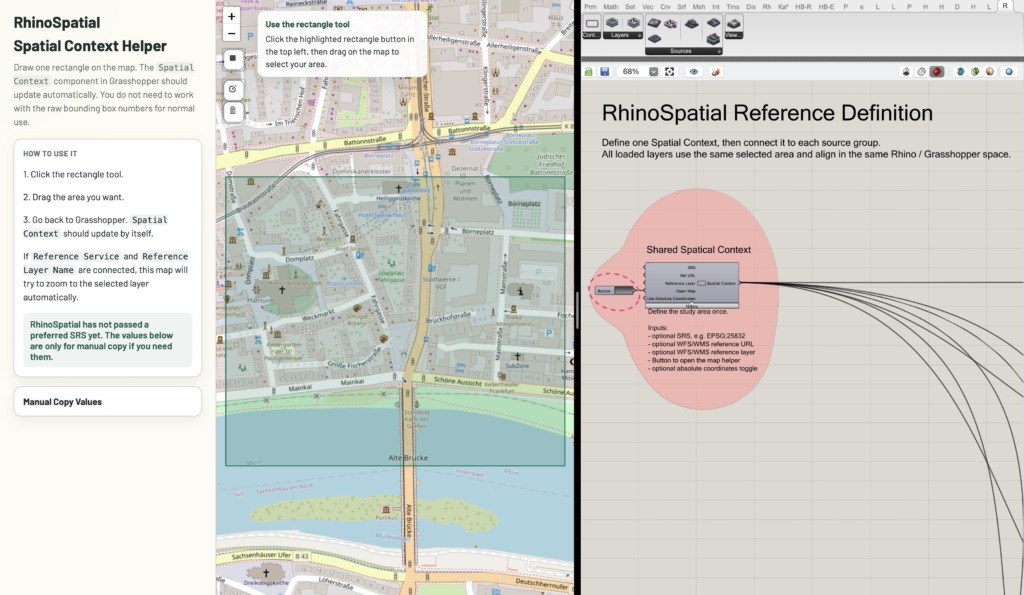Select the active R ribbon tab

(x=1005, y=6)
